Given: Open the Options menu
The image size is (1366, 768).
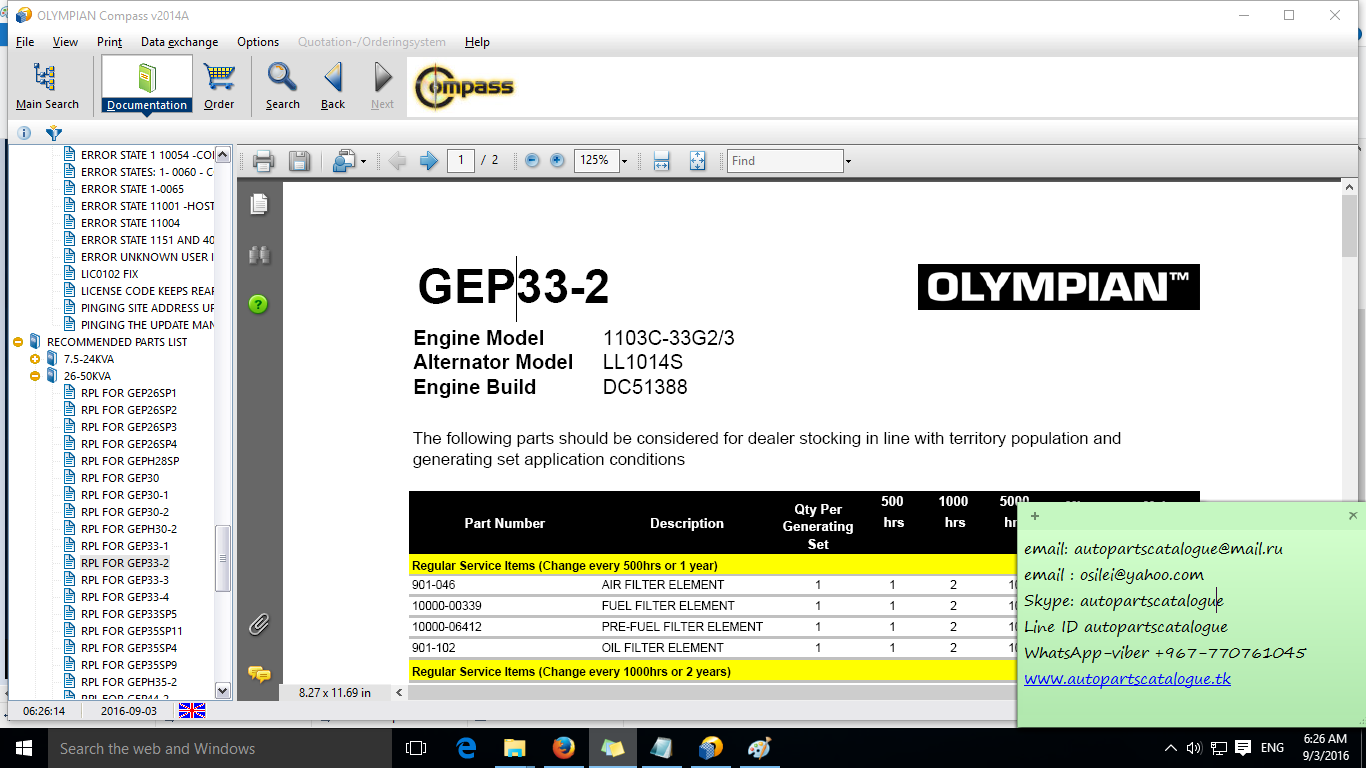Looking at the screenshot, I should click(258, 42).
